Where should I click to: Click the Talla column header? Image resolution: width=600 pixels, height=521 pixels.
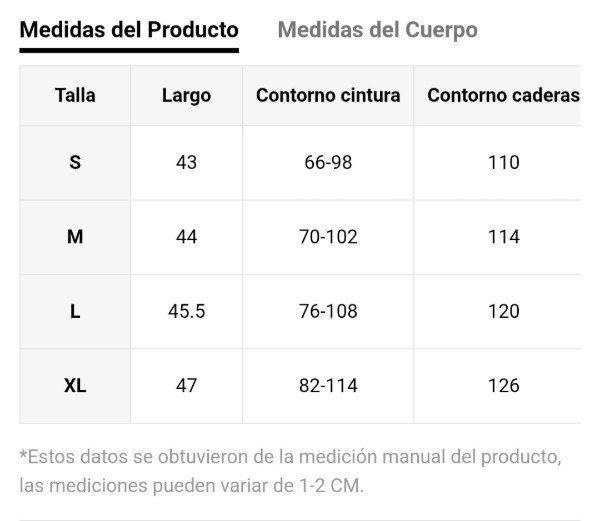[x=75, y=96]
